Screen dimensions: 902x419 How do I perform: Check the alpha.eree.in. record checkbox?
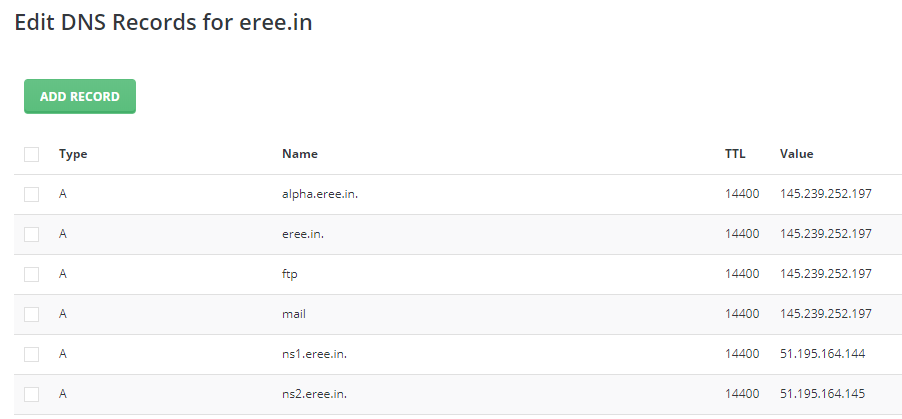(x=32, y=194)
